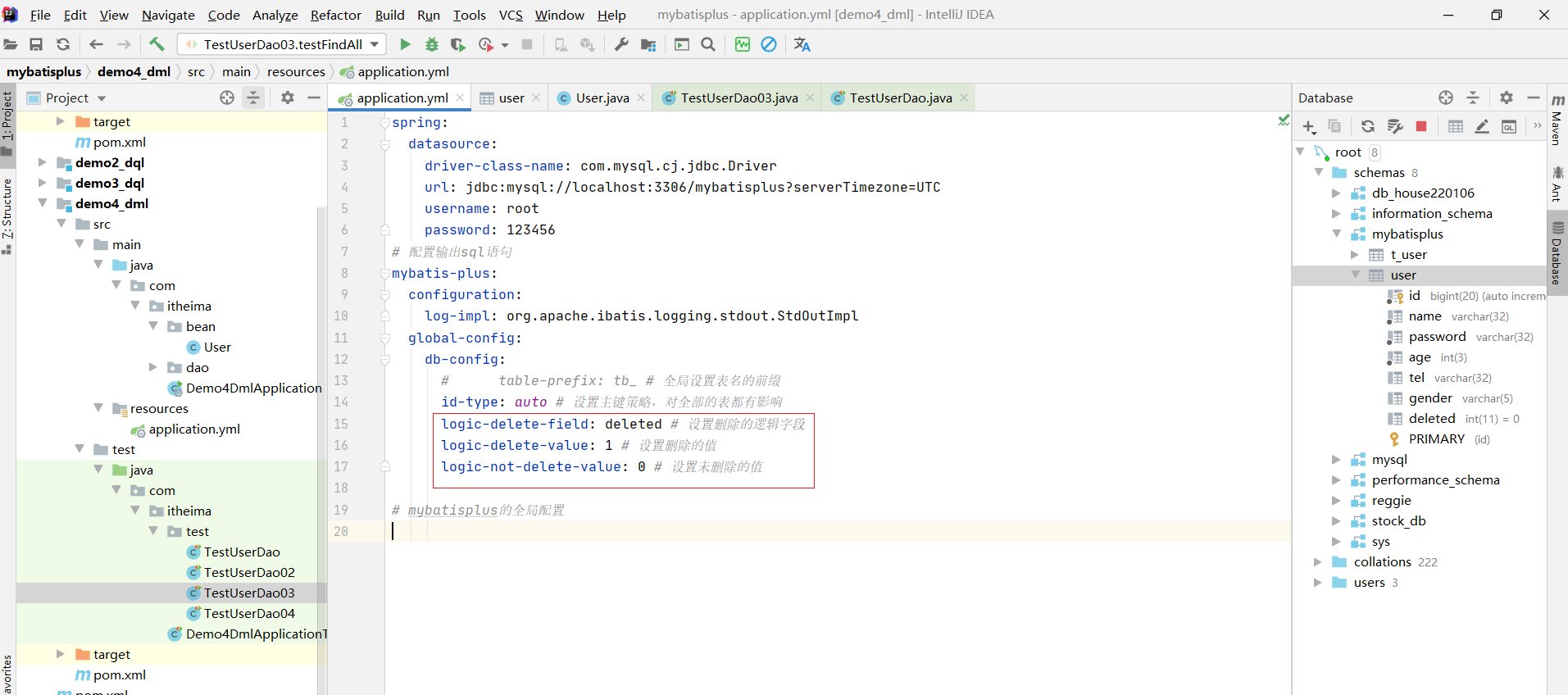Collapse the mybatisplus schema node
Viewport: 1568px width, 695px height.
point(1337,234)
